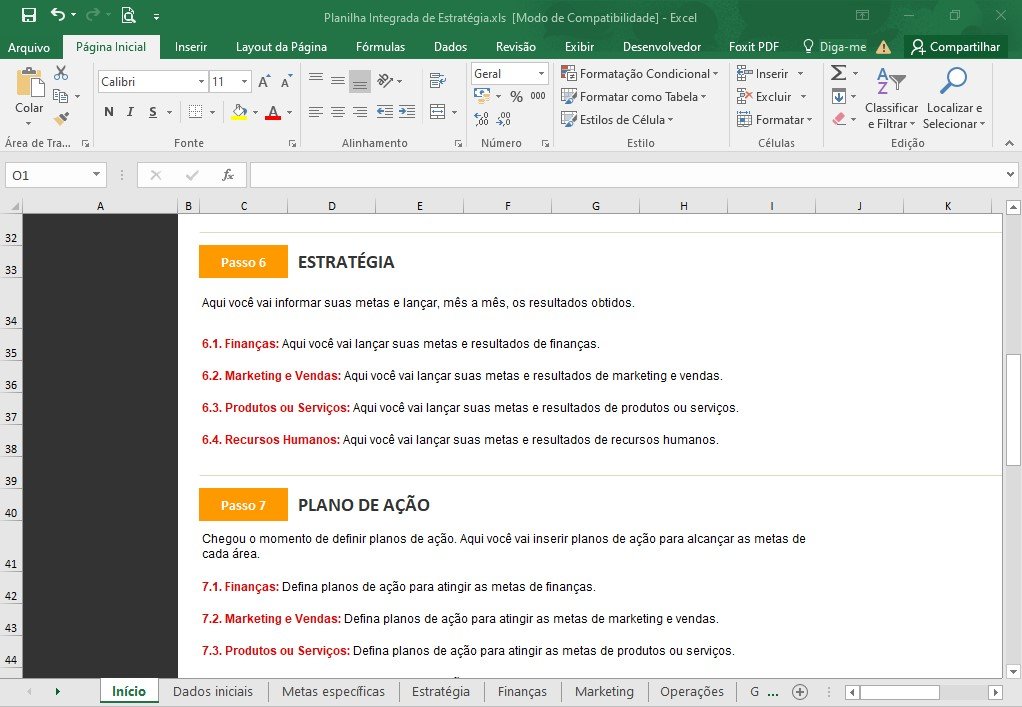Center text horizontally
1022x707 pixels.
pos(338,111)
